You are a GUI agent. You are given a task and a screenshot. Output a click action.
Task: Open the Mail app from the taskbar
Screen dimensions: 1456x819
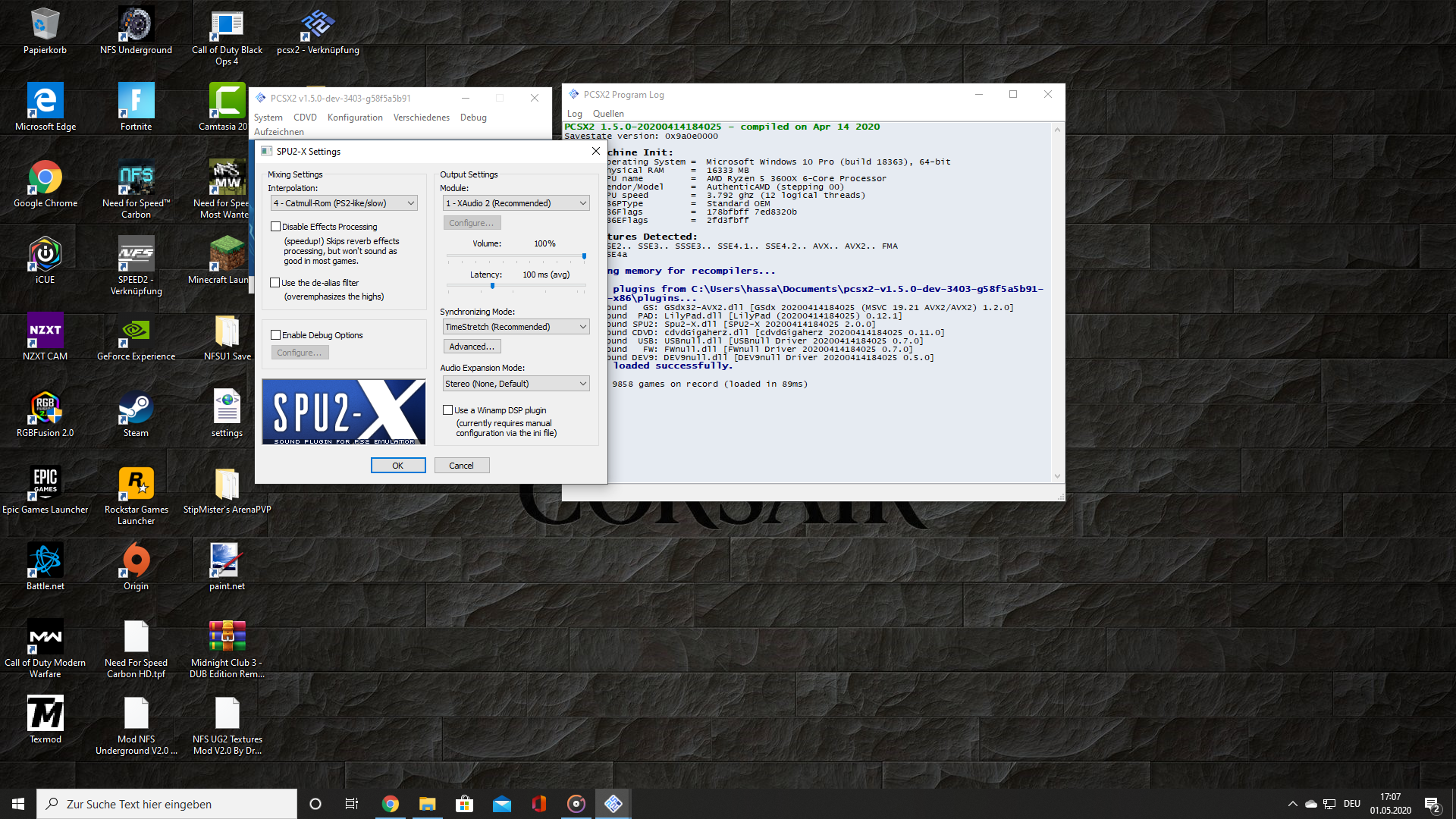coord(501,804)
